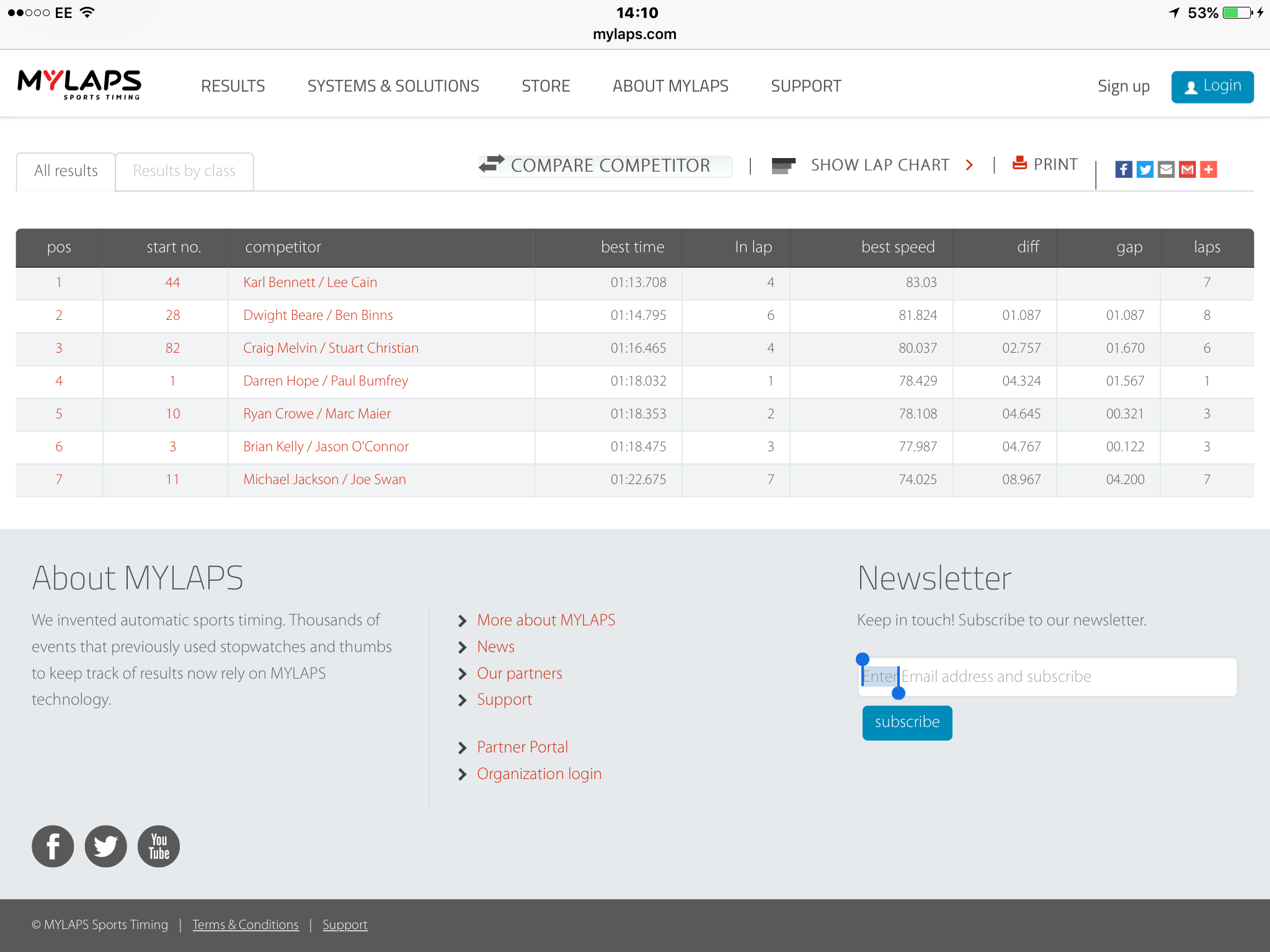This screenshot has height=952, width=1270.
Task: Open the SUPPORT menu item
Action: pyautogui.click(x=806, y=86)
